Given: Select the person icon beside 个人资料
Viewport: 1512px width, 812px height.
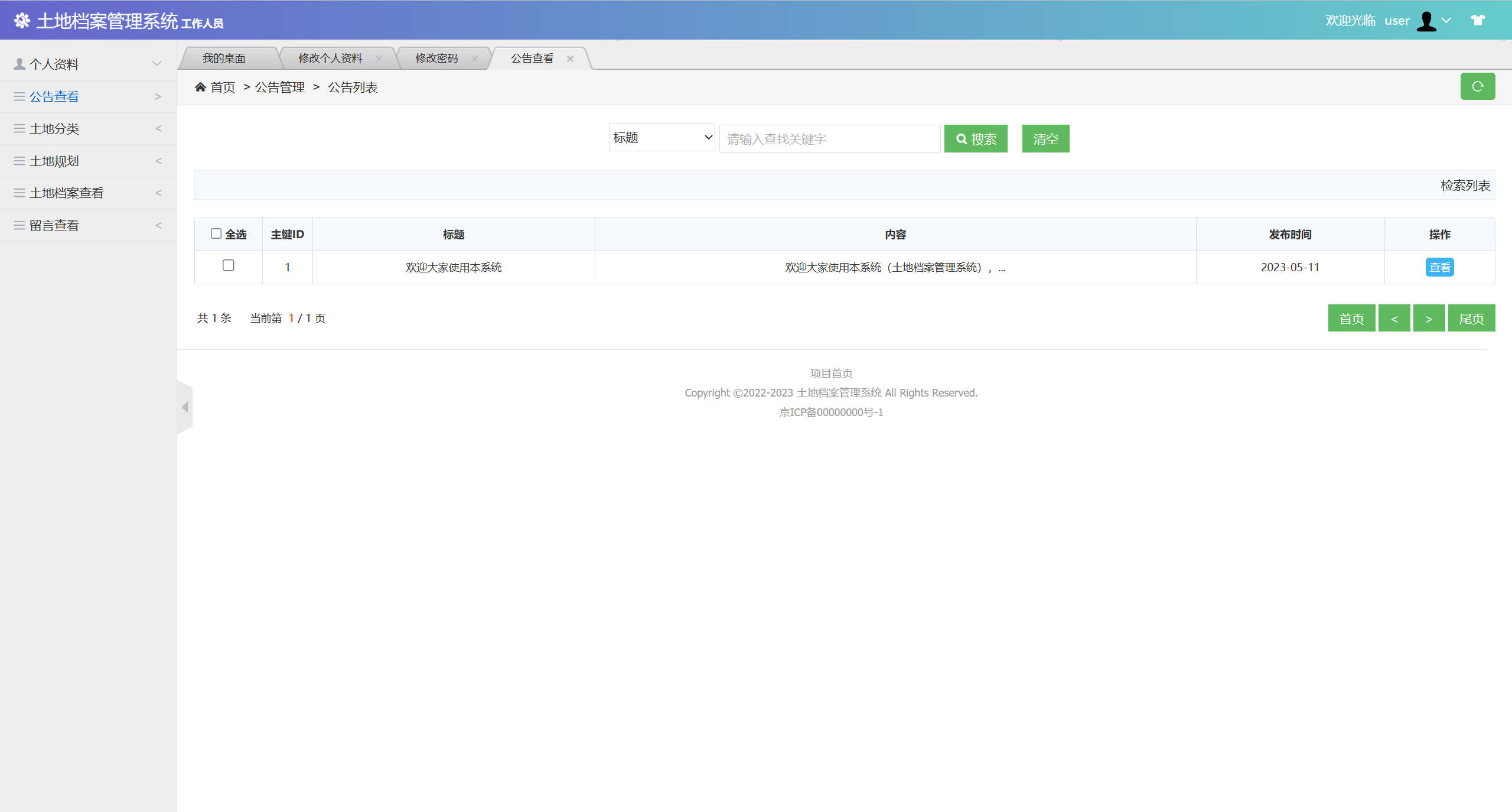Looking at the screenshot, I should tap(18, 63).
